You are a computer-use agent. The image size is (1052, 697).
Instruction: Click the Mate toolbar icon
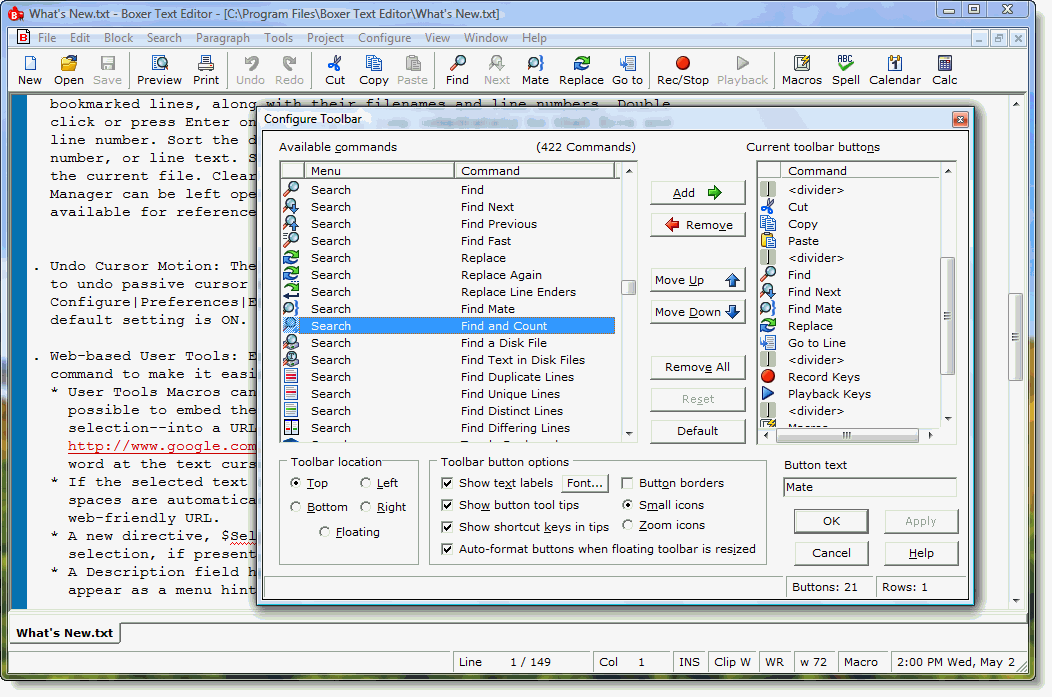(x=535, y=70)
